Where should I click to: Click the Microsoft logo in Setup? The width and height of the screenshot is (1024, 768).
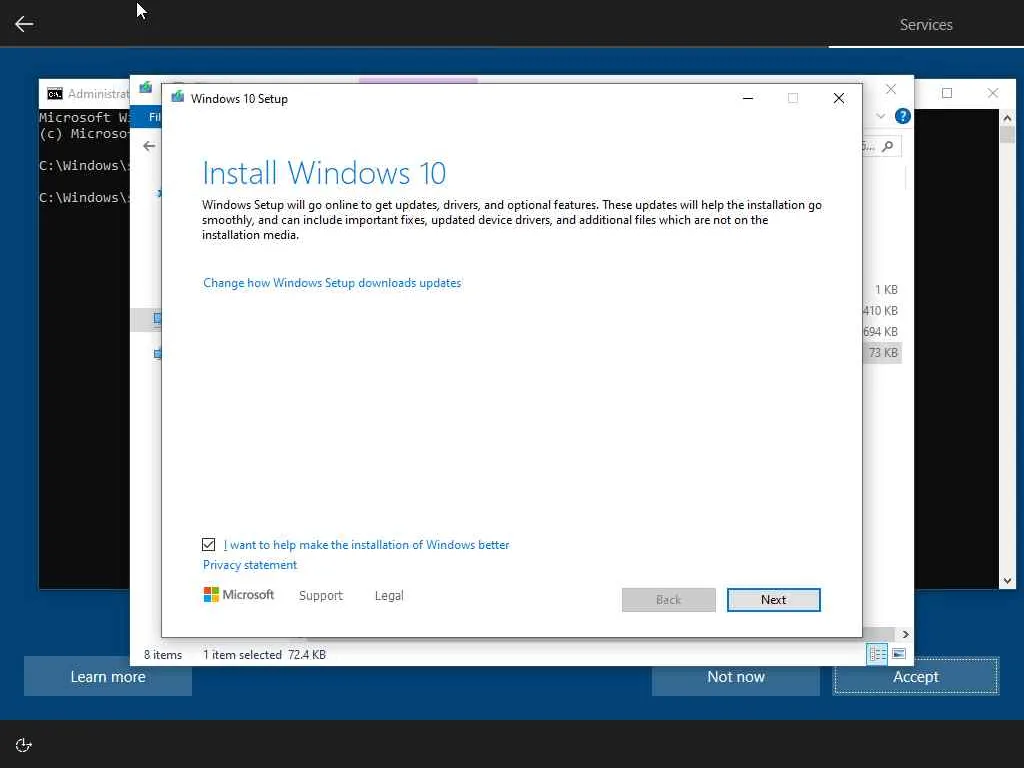(238, 594)
